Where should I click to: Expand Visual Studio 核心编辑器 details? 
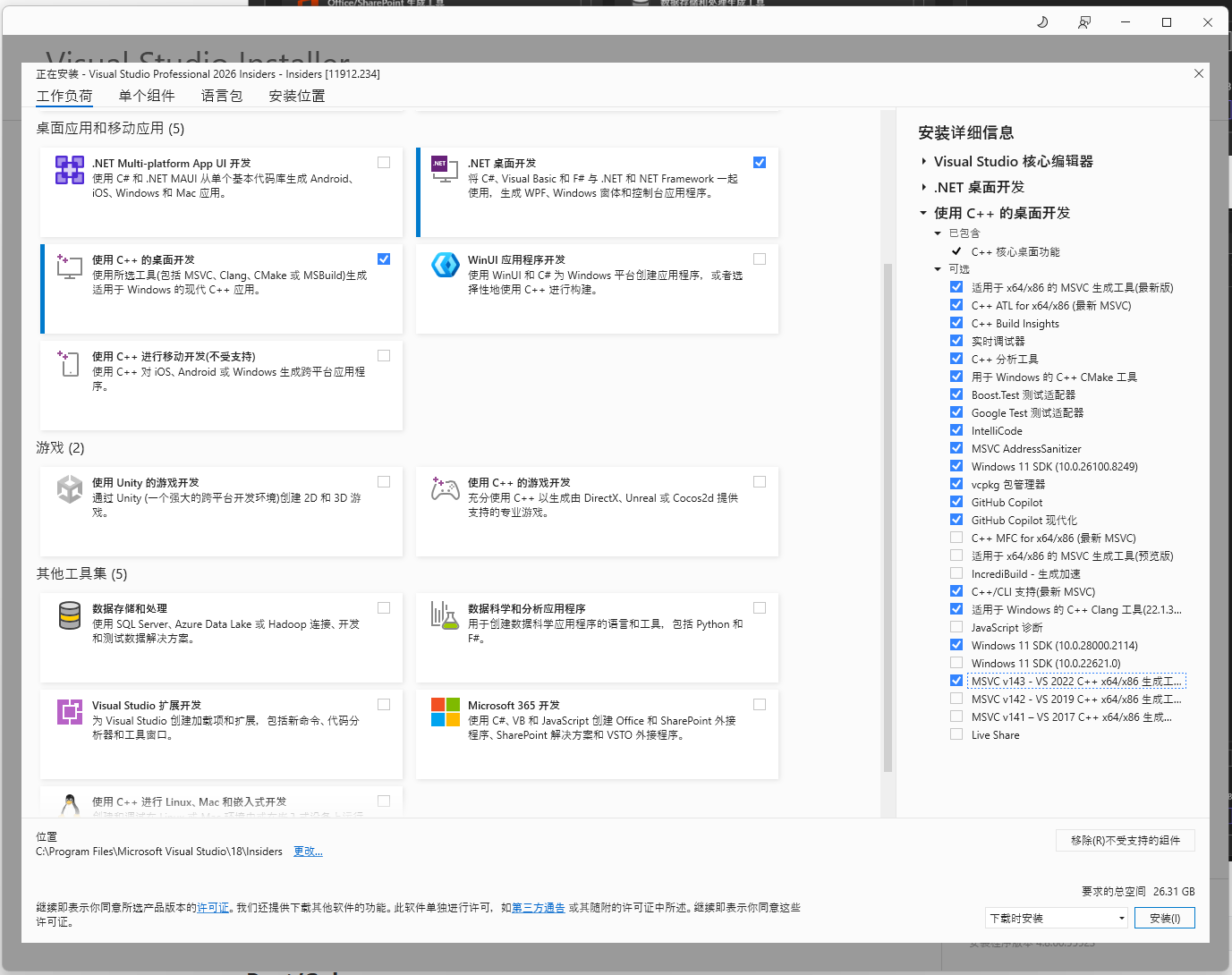click(924, 161)
